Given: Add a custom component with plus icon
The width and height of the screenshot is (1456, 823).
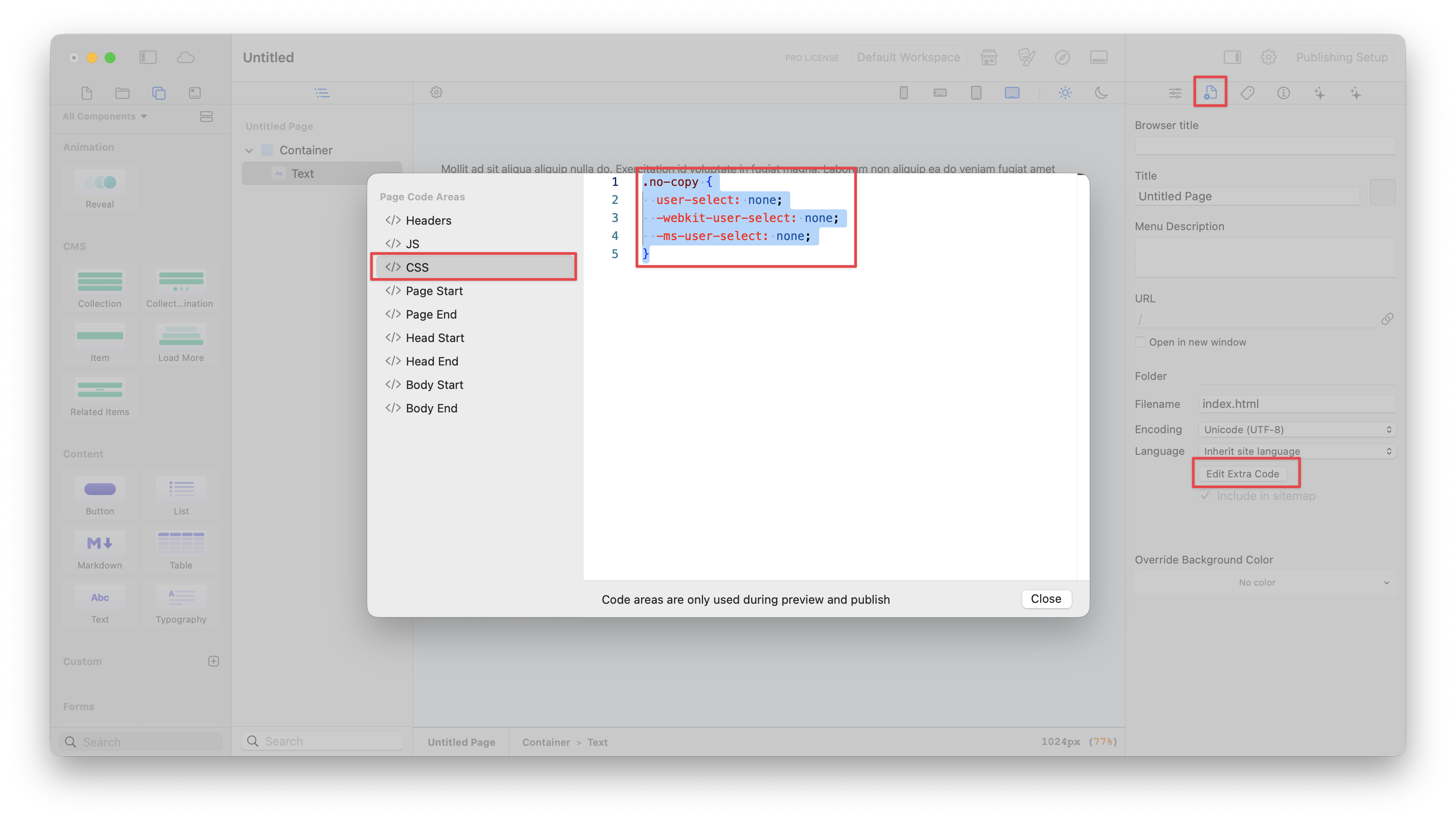Looking at the screenshot, I should click(213, 661).
